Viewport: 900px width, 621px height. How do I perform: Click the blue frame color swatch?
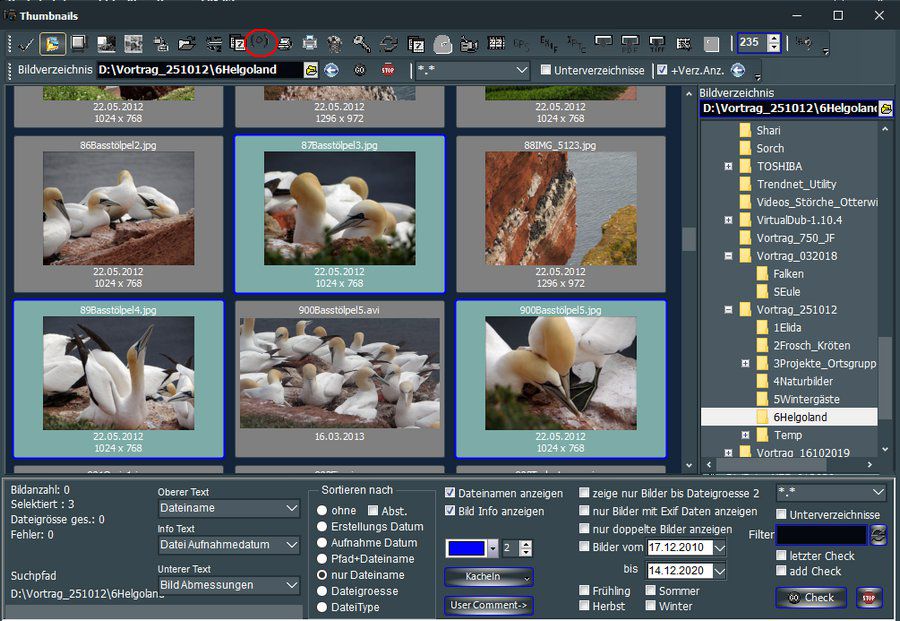pos(465,547)
